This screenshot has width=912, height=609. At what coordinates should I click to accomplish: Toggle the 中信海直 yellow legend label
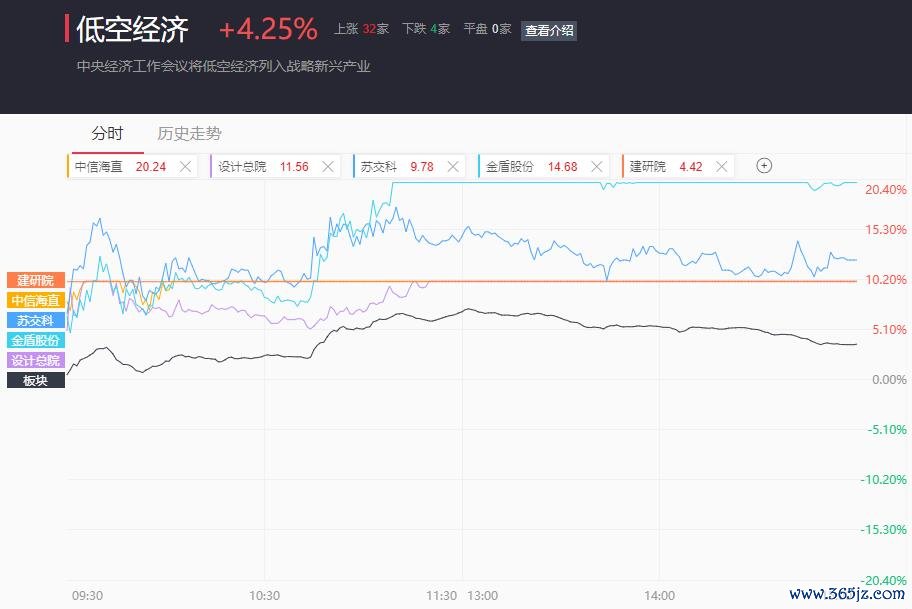(35, 300)
